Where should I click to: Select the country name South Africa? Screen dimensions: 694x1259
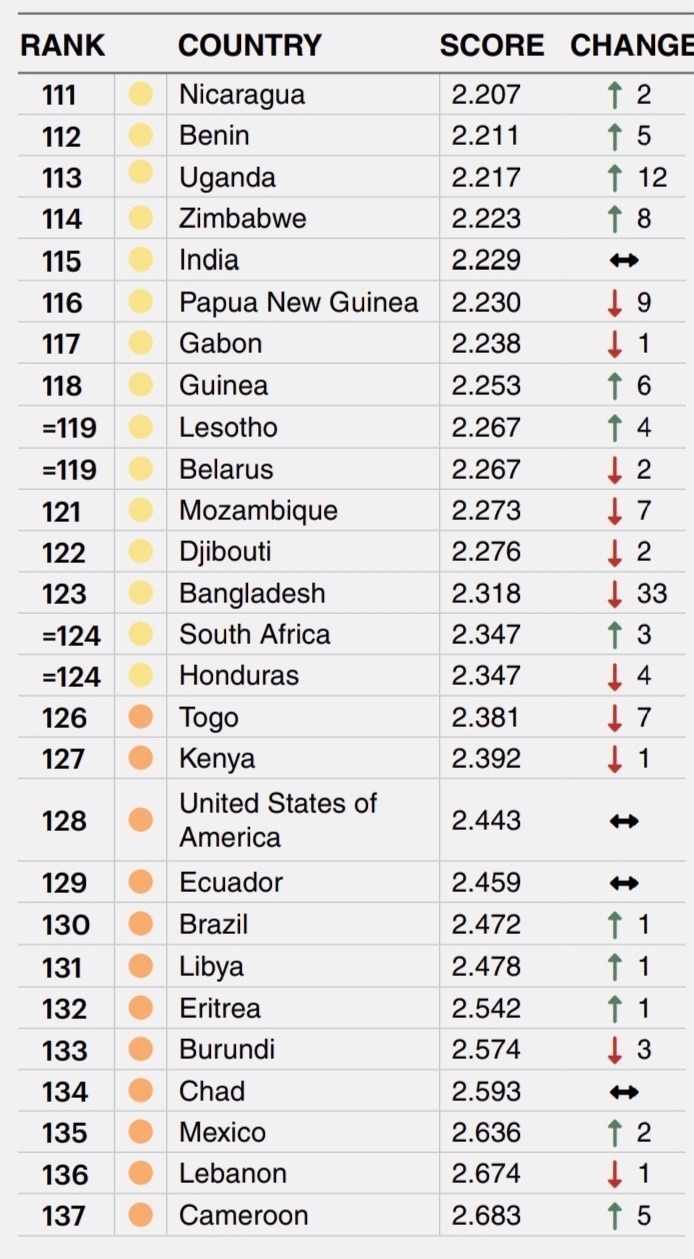point(255,635)
